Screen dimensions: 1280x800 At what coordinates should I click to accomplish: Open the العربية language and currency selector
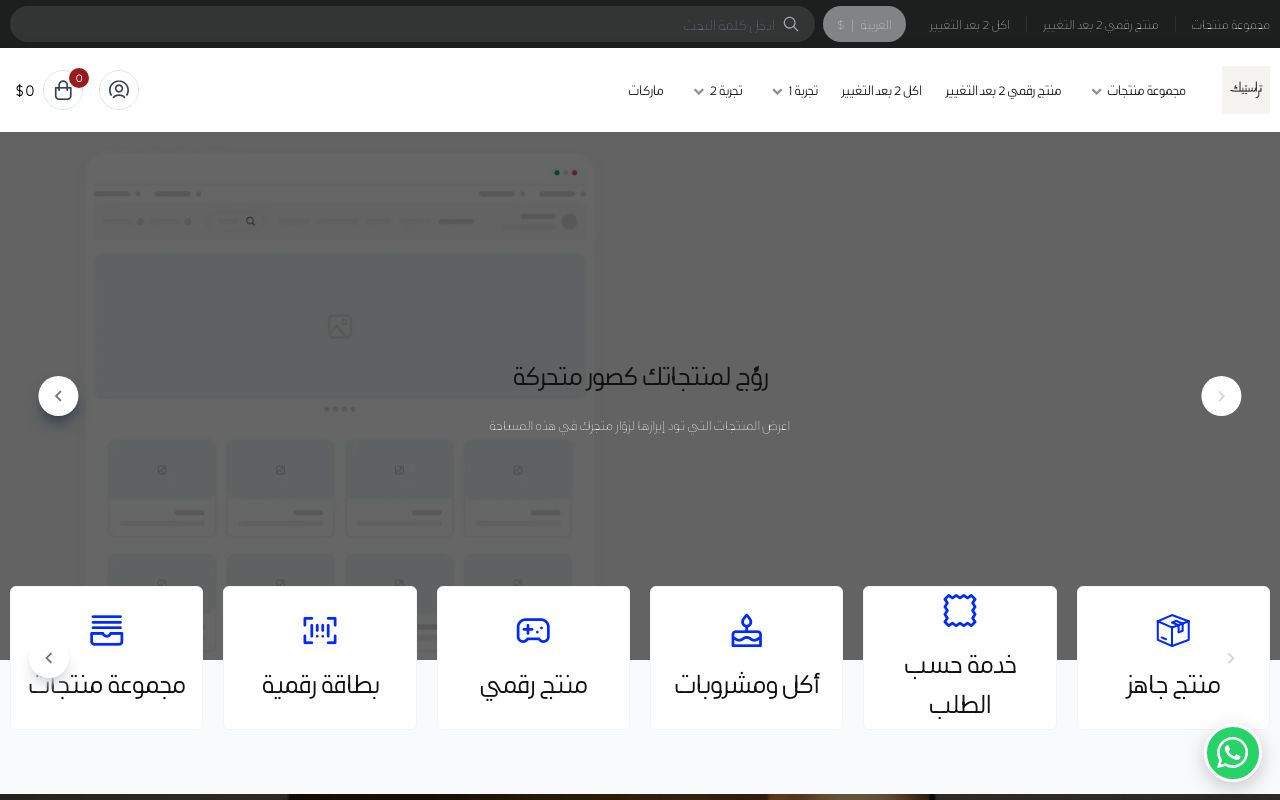(864, 24)
